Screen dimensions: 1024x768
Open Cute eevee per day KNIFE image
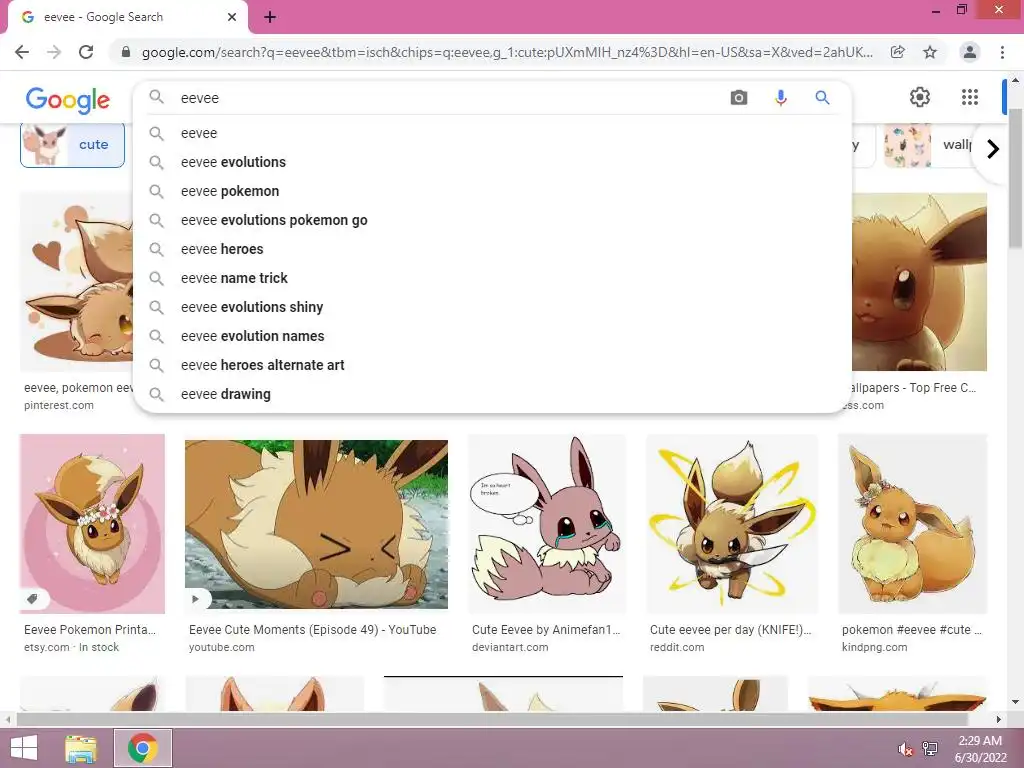(x=731, y=524)
